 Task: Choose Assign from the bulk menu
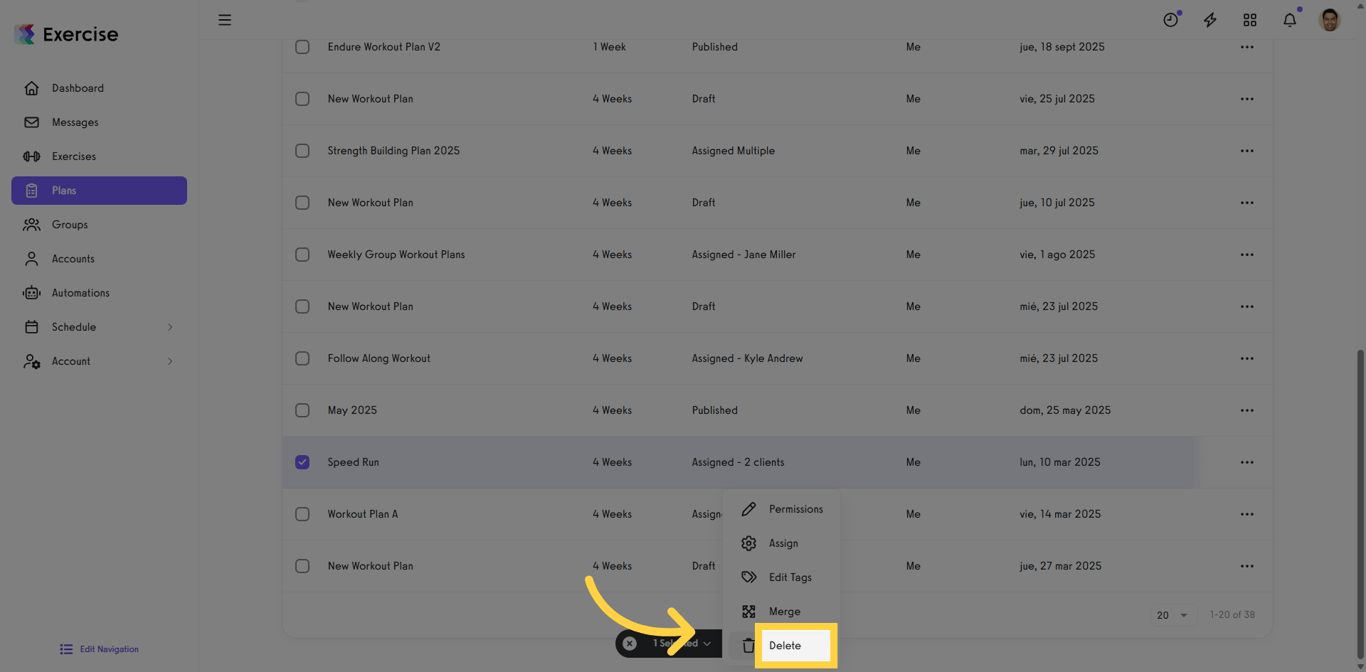(782, 543)
